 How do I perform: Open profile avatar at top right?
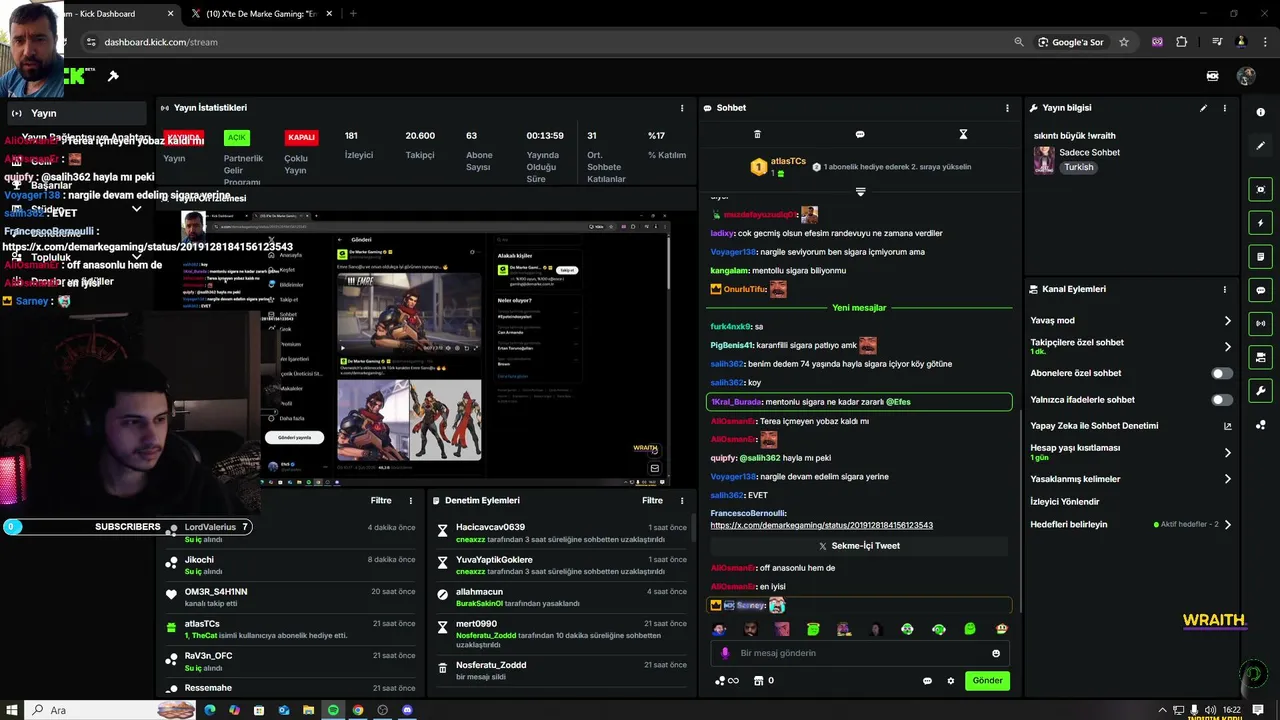[x=1246, y=76]
